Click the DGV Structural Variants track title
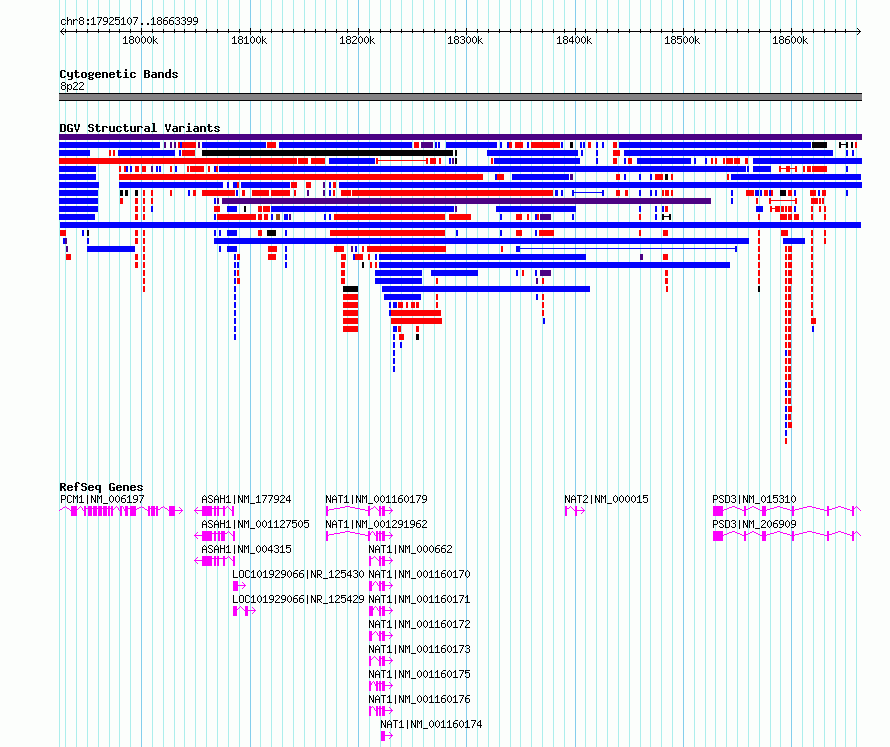The width and height of the screenshot is (890, 747). 140,128
